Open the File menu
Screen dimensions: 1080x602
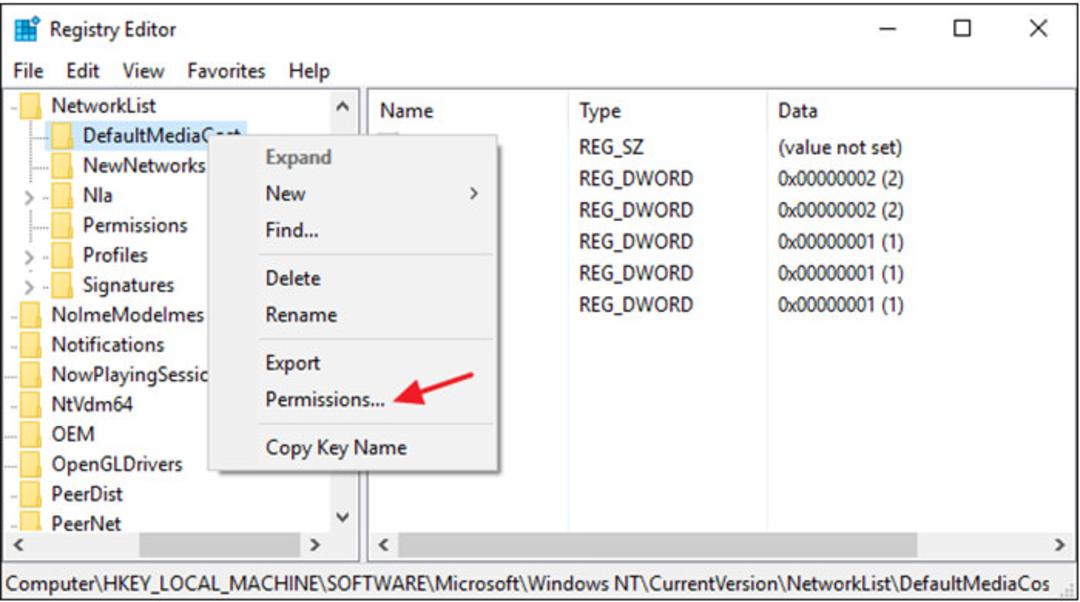[28, 71]
